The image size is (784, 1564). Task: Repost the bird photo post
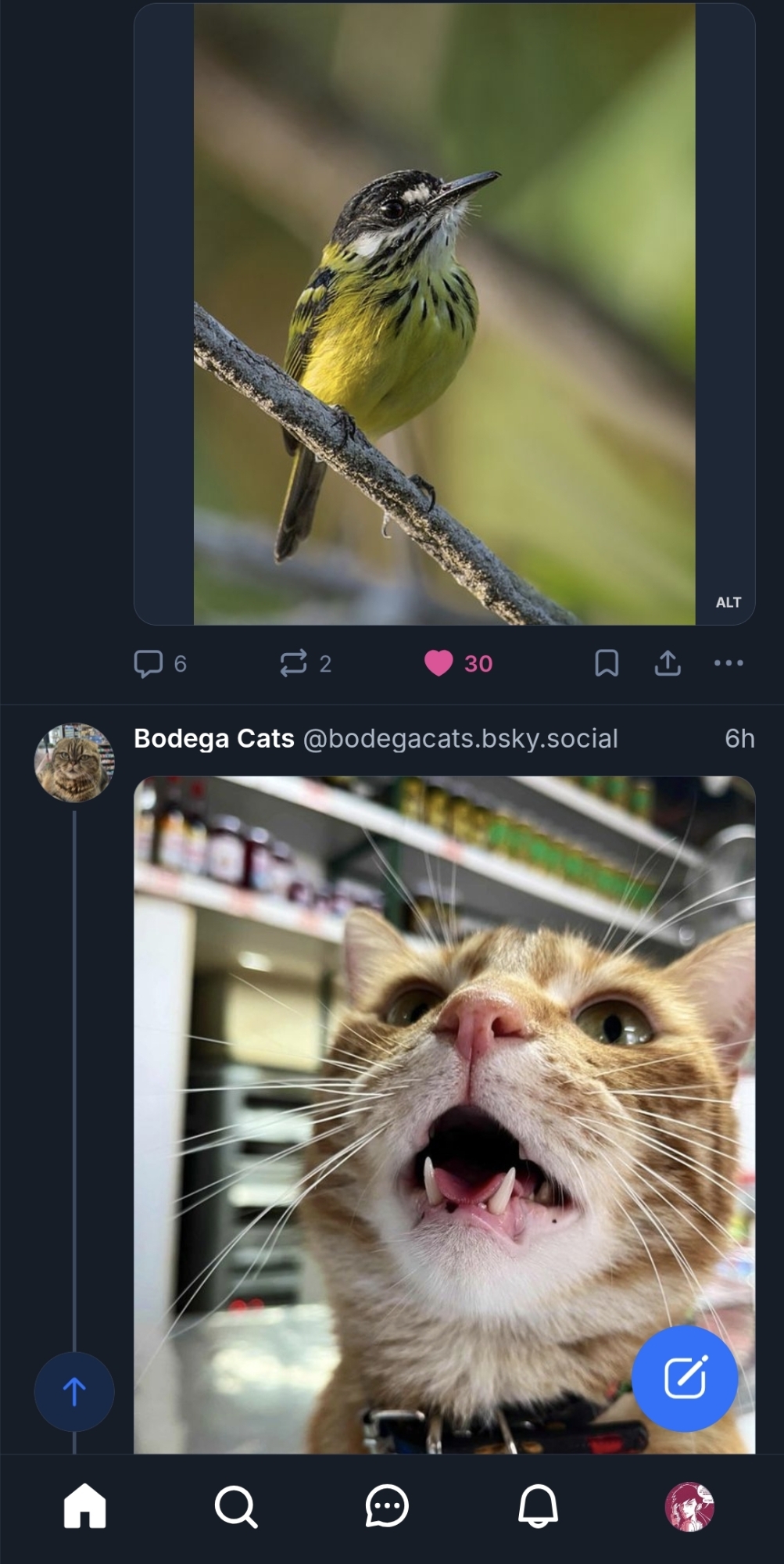pyautogui.click(x=294, y=663)
